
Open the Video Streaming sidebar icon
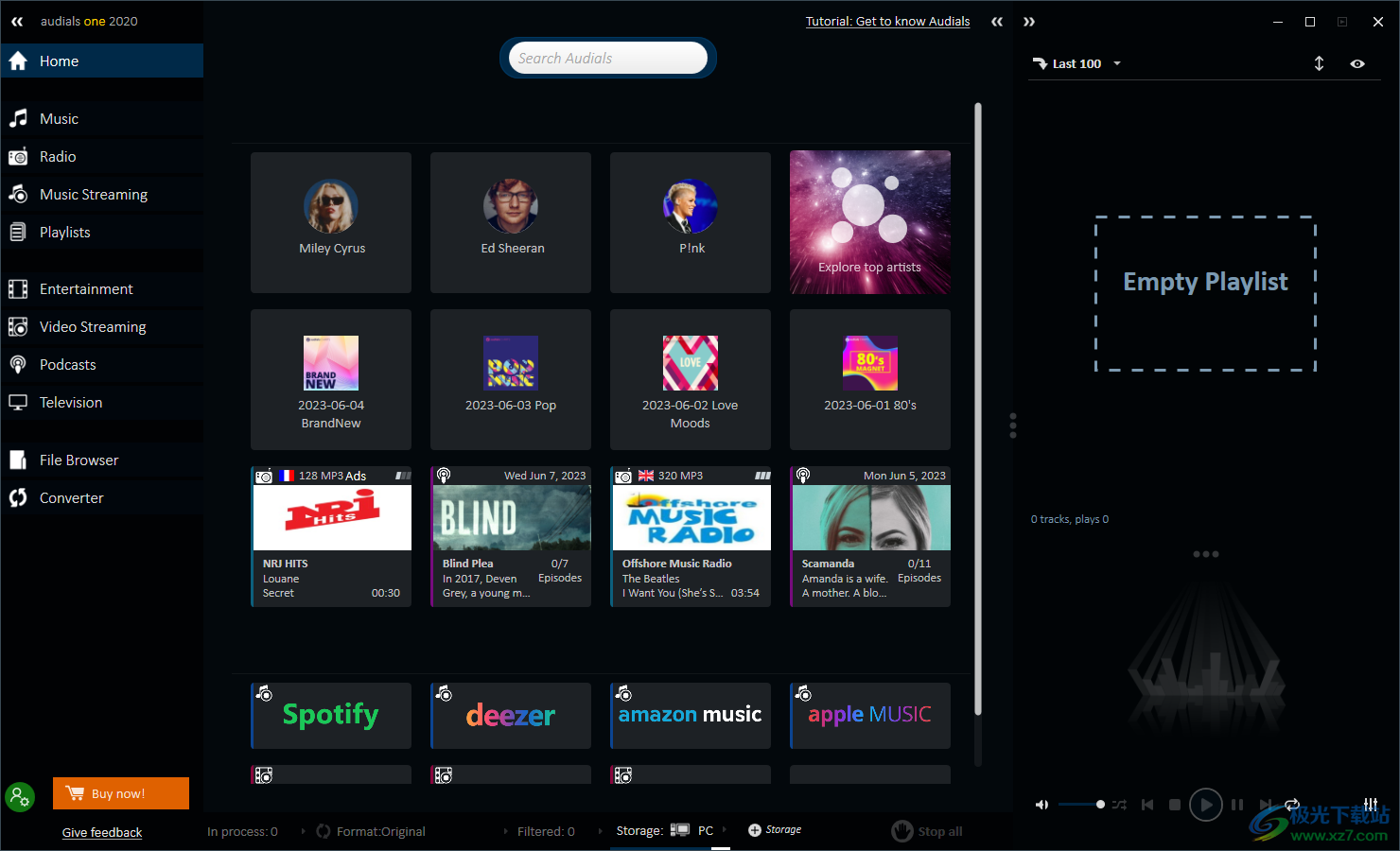tap(18, 327)
